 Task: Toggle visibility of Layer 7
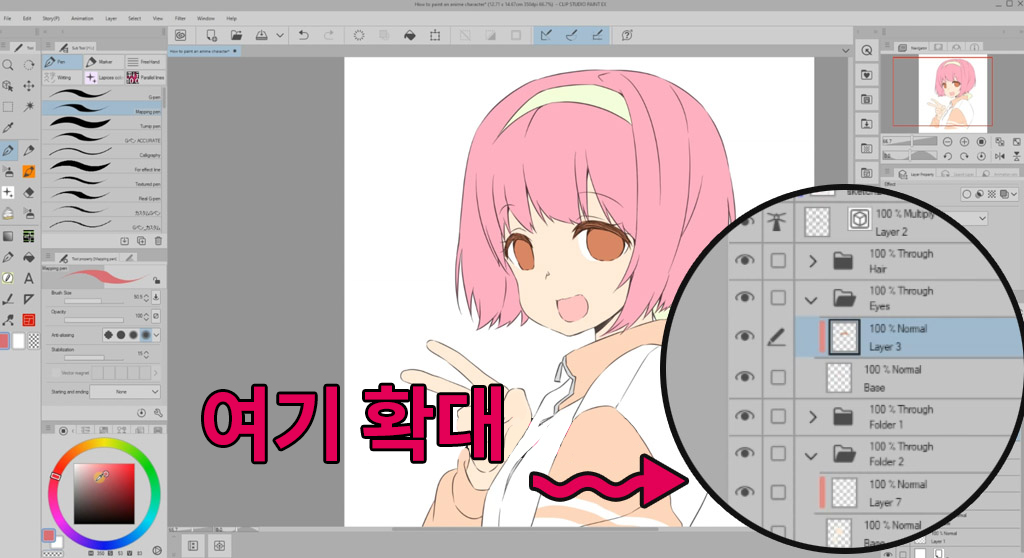click(x=742, y=491)
